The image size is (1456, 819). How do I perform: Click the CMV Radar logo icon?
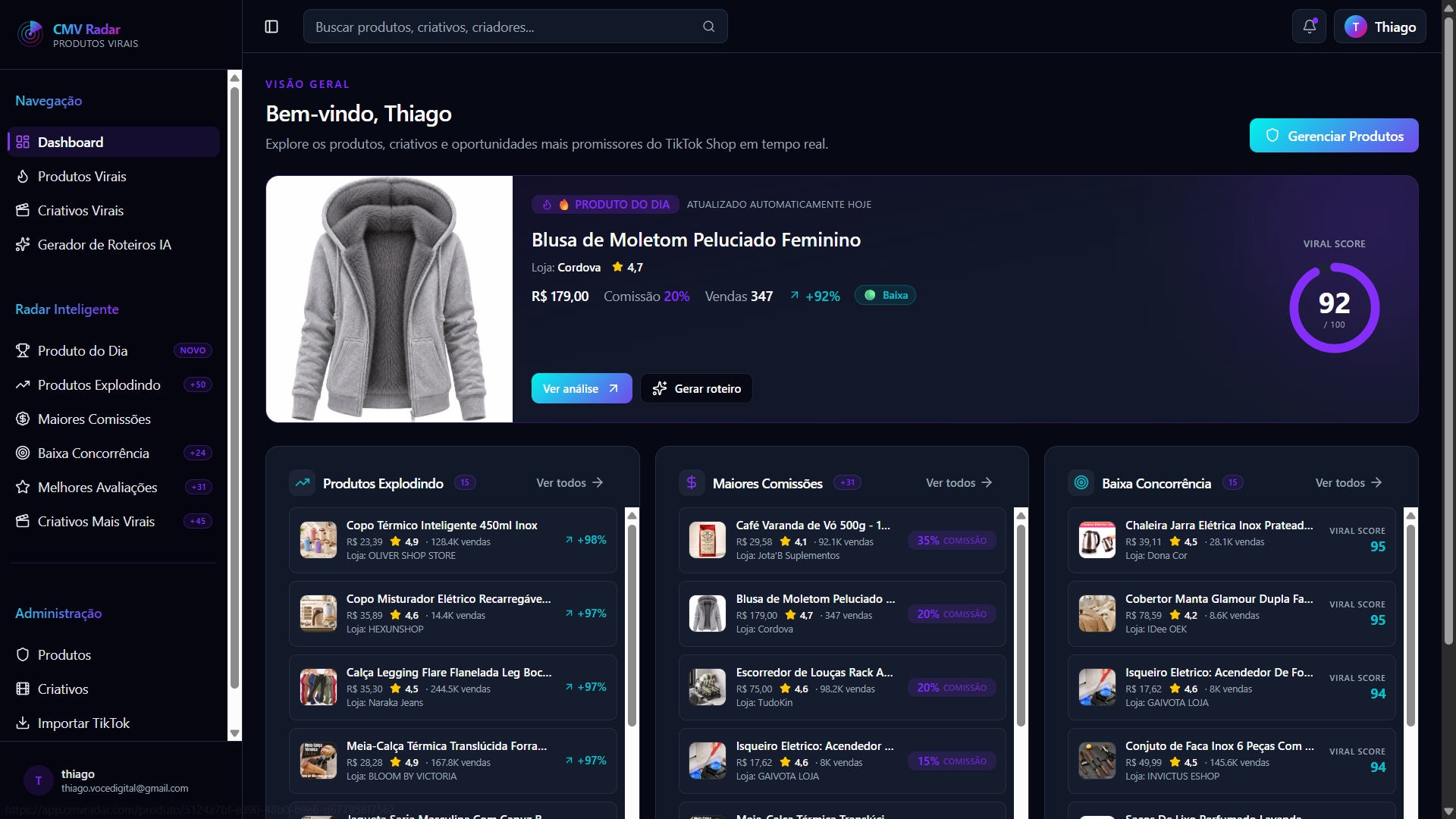pos(30,33)
